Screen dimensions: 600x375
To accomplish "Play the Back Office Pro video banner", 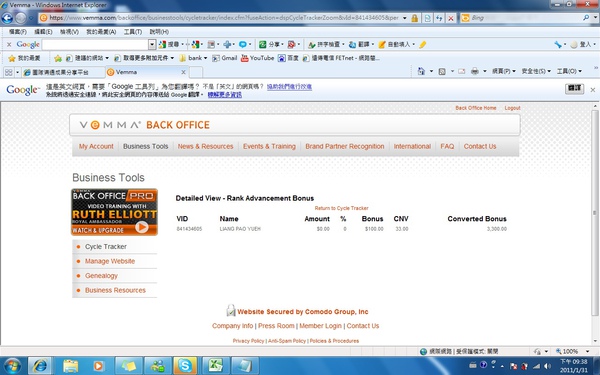I will tap(114, 212).
